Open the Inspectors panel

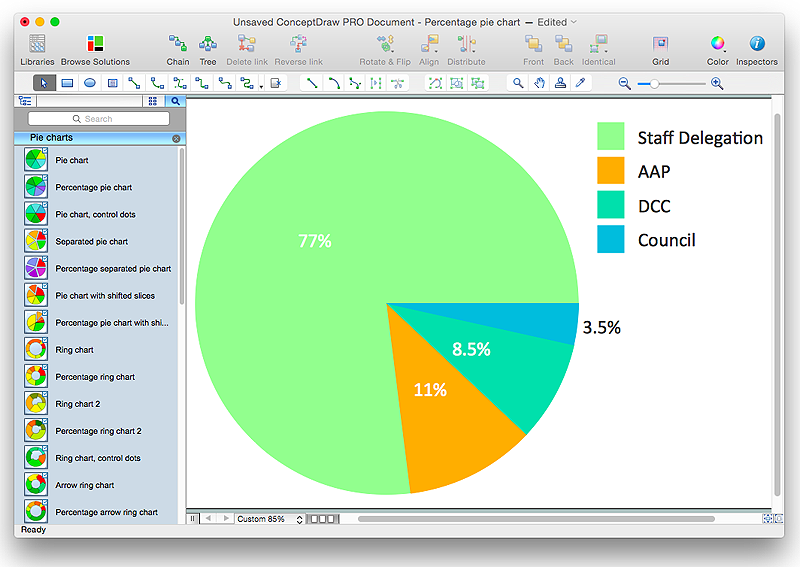757,50
